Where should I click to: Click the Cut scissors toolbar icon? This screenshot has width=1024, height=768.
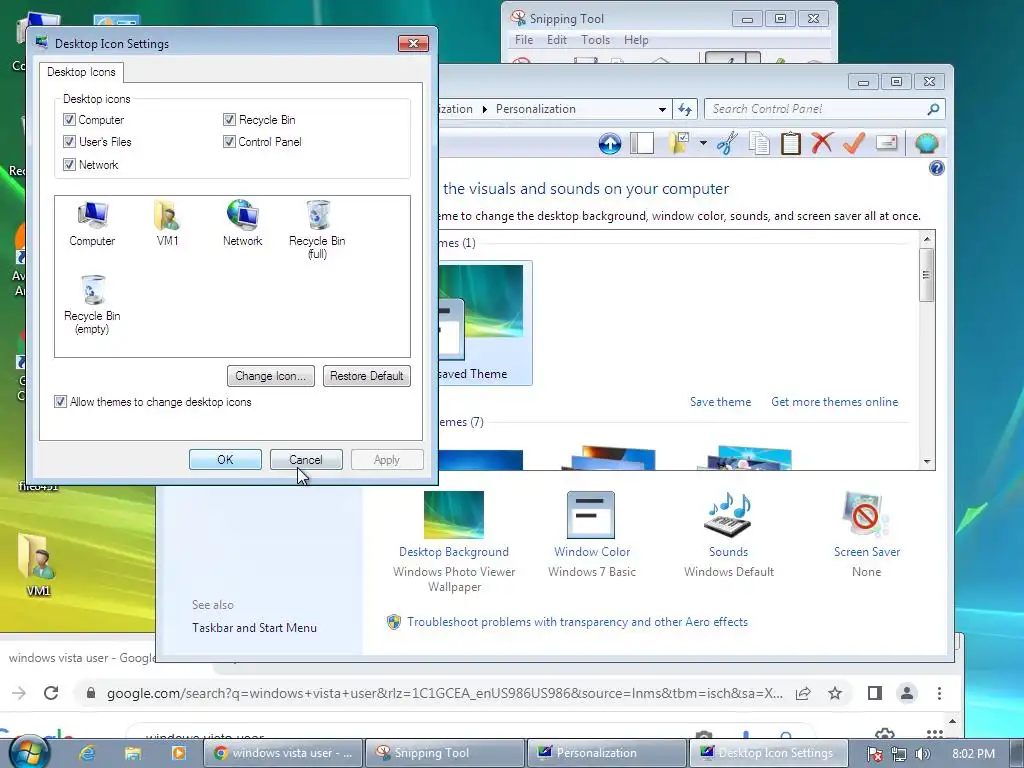pyautogui.click(x=726, y=143)
